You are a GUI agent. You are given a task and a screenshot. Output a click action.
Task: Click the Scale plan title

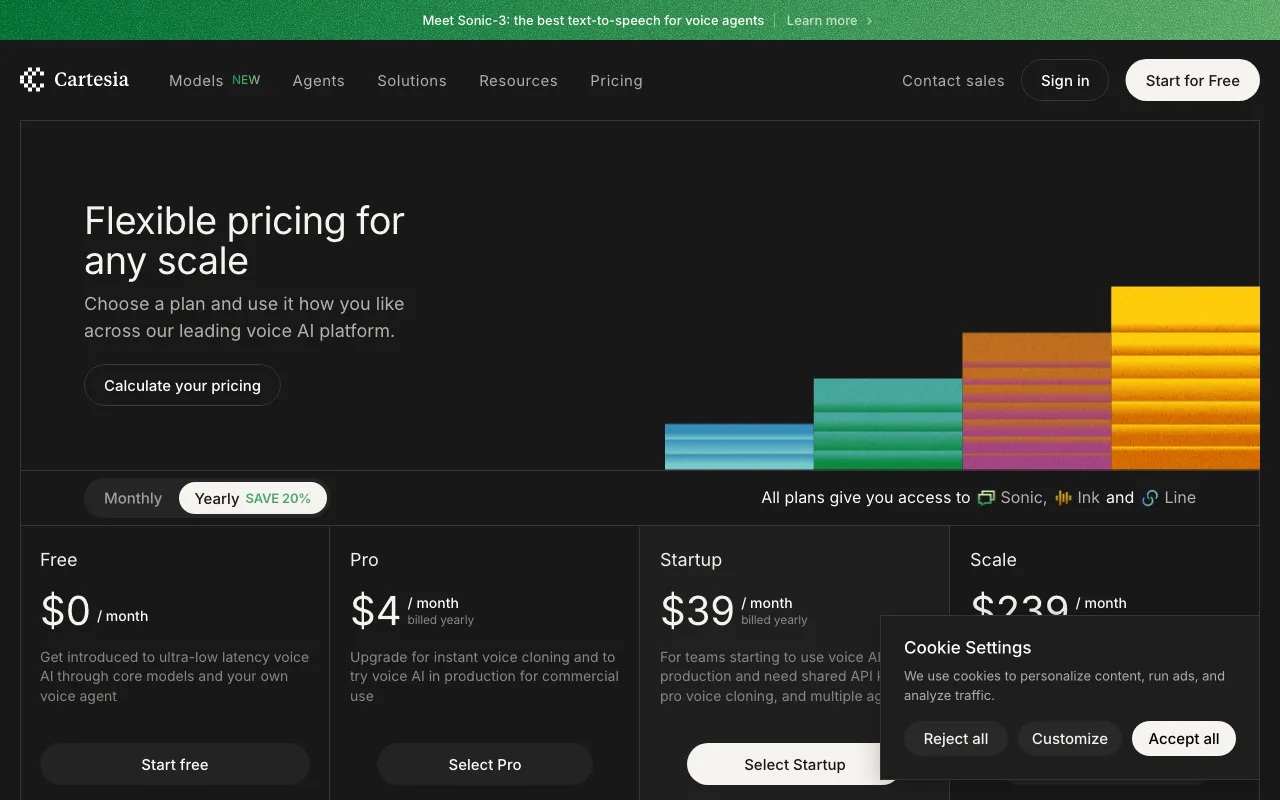(993, 560)
